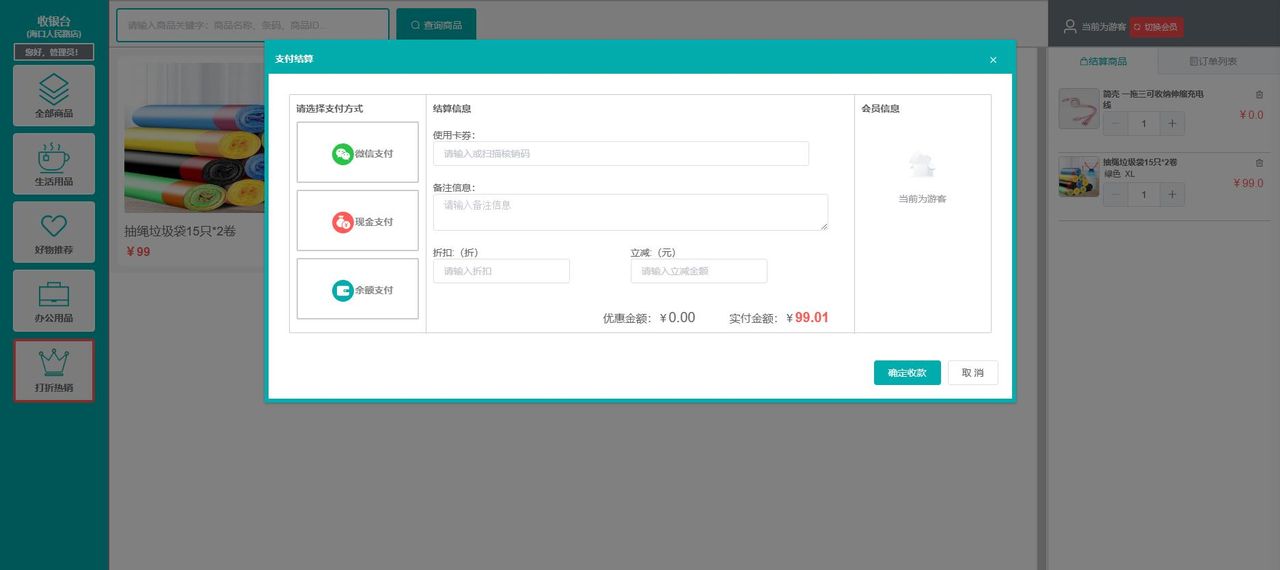Viewport: 1280px width, 570px height.
Task: Click product title 抽绳垃圾袋15只*2卷 in grid
Action: coord(180,231)
